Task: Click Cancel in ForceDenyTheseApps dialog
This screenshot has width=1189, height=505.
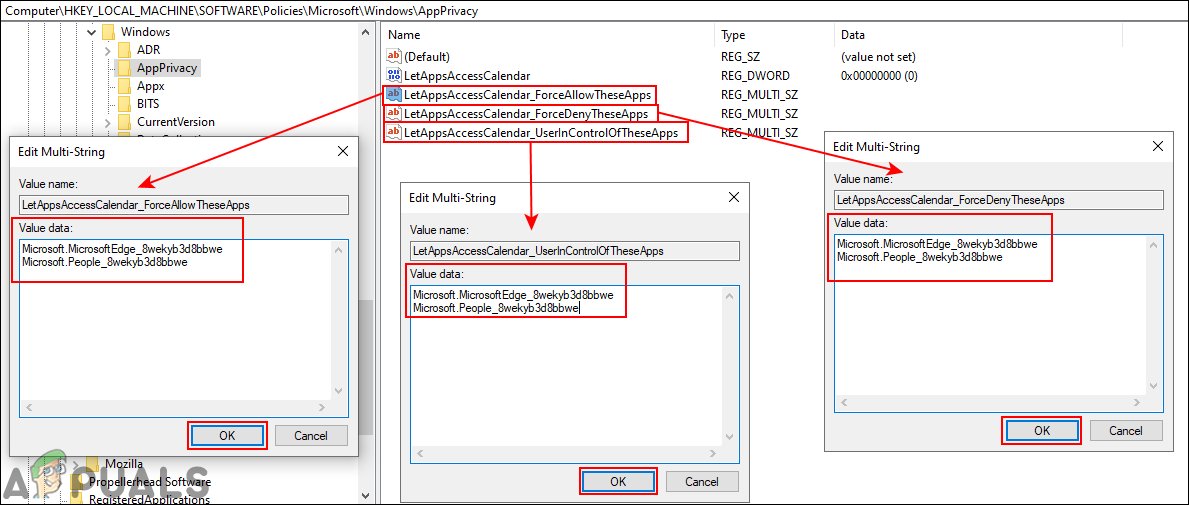Action: click(x=1125, y=430)
